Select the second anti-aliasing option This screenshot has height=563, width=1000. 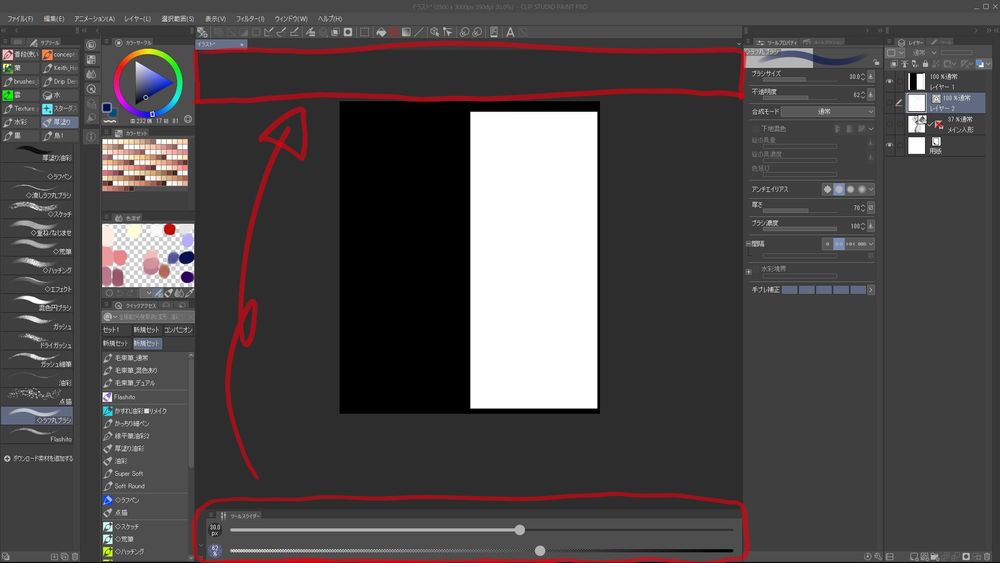pyautogui.click(x=839, y=189)
